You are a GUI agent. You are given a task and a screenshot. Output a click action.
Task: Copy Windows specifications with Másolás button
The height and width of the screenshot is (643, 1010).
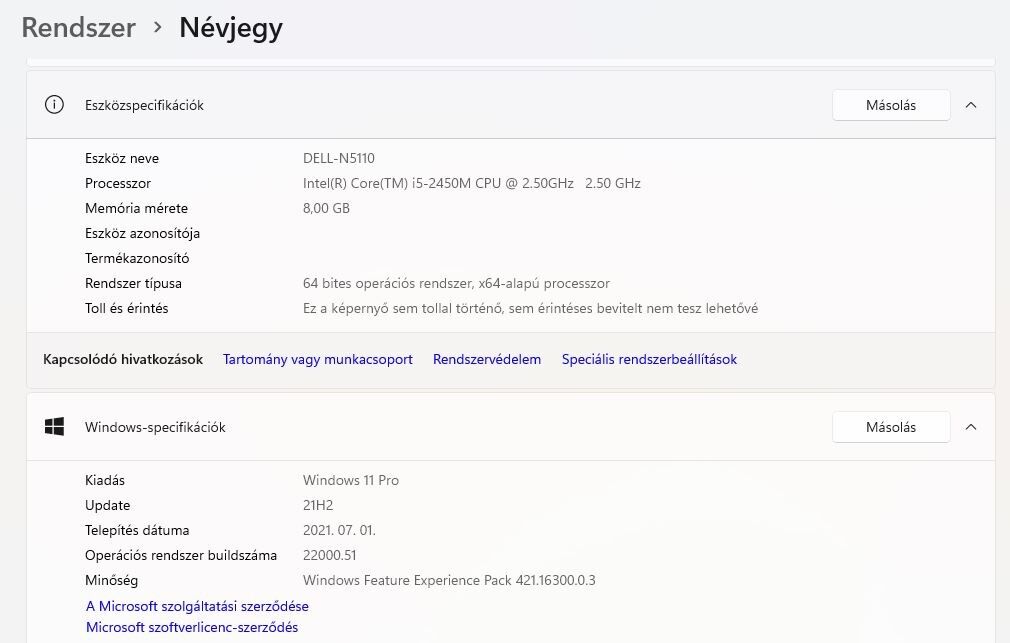(x=890, y=427)
